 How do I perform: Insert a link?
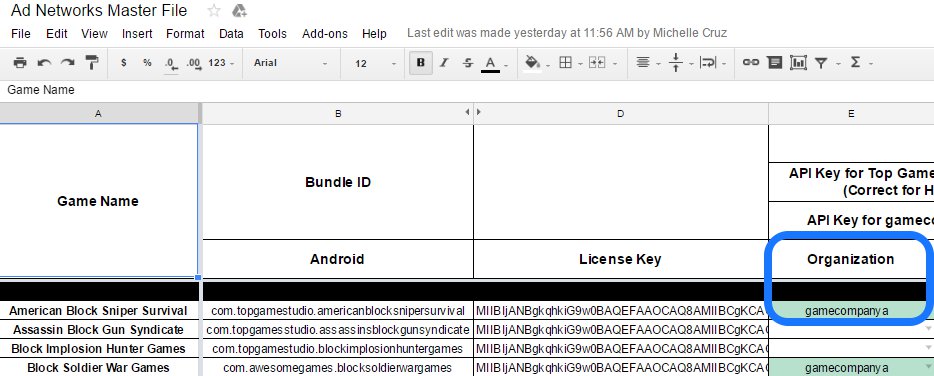[x=751, y=63]
